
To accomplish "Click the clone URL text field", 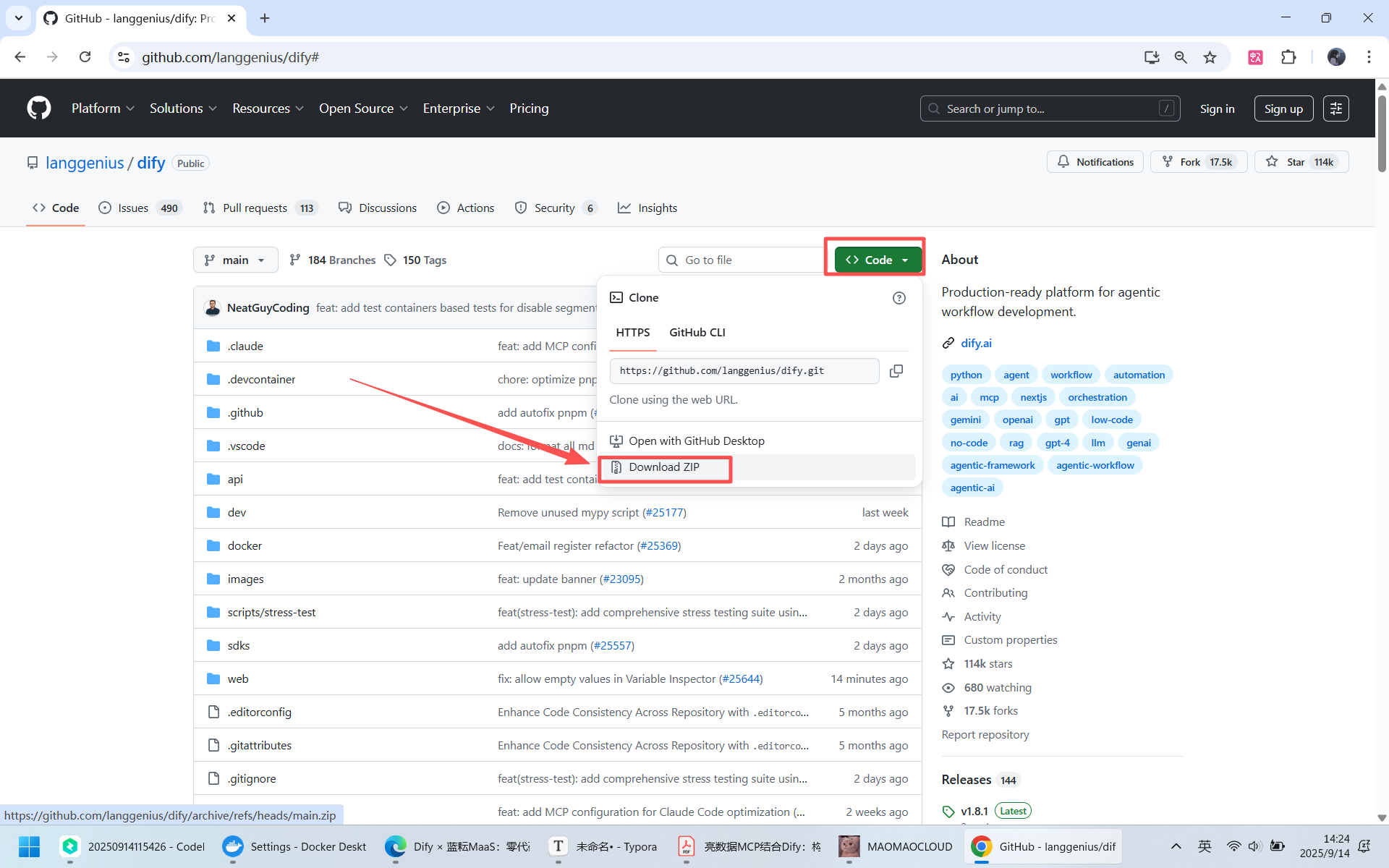I will [x=744, y=371].
